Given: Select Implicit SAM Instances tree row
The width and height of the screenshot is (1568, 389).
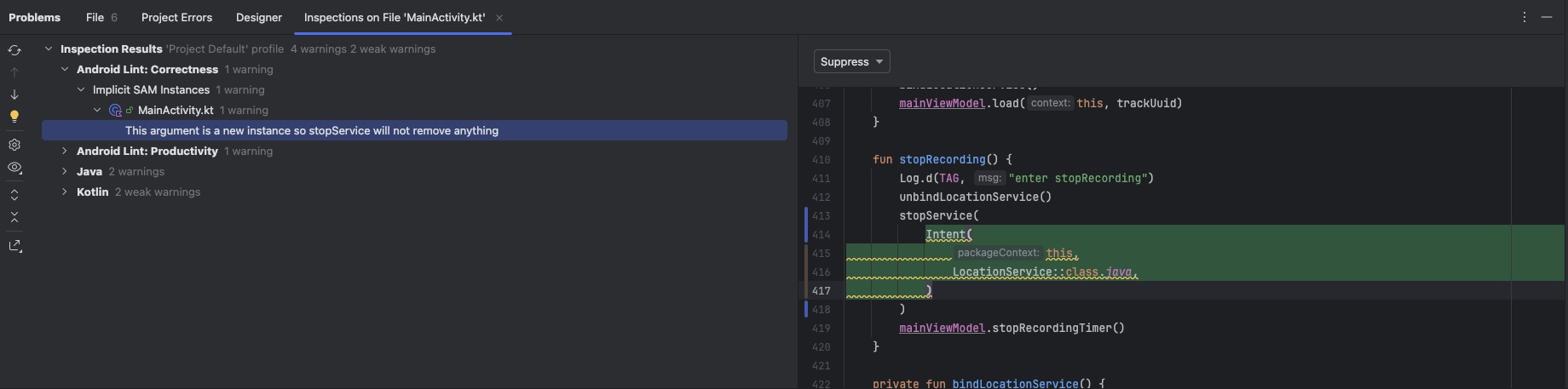Looking at the screenshot, I should (x=414, y=89).
